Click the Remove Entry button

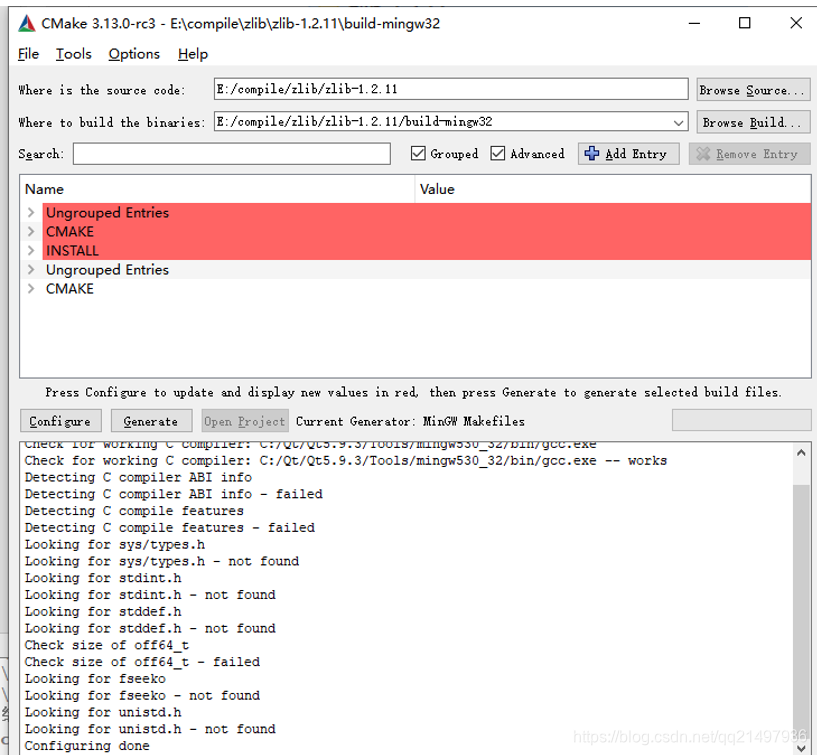point(749,154)
